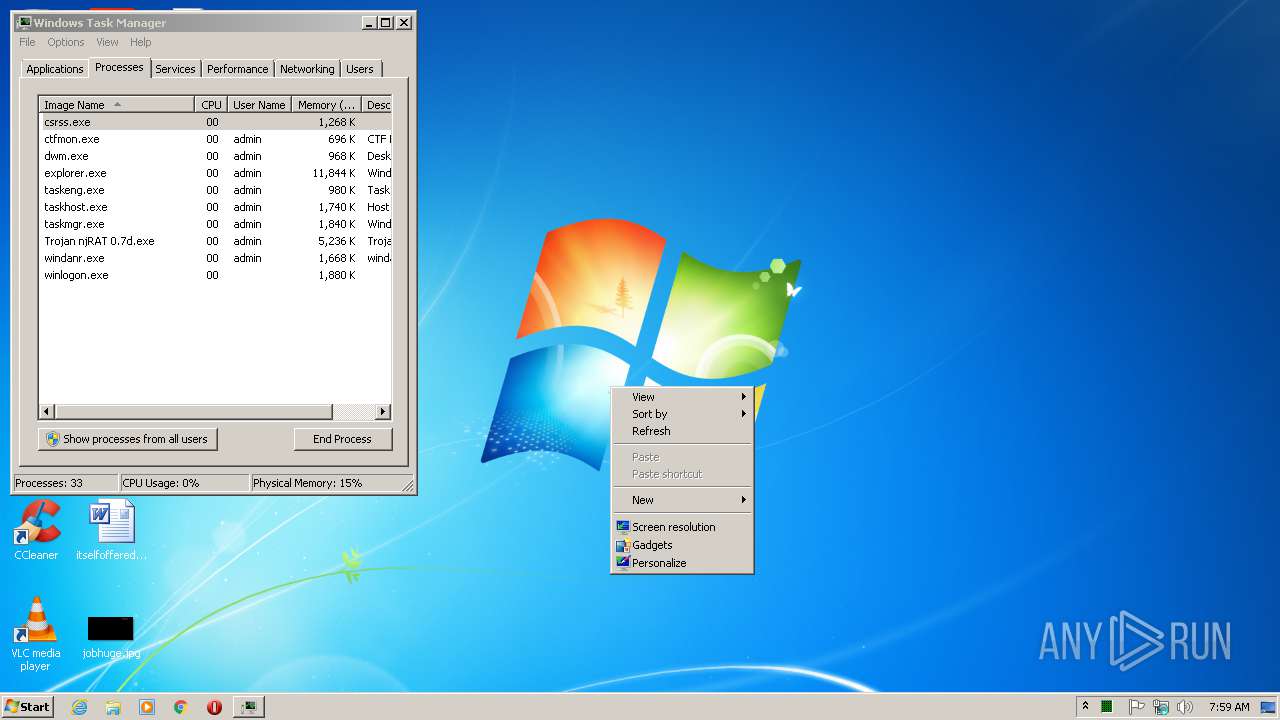Viewport: 1280px width, 720px height.
Task: Select the taskmgr.exe process
Action: tap(215, 224)
